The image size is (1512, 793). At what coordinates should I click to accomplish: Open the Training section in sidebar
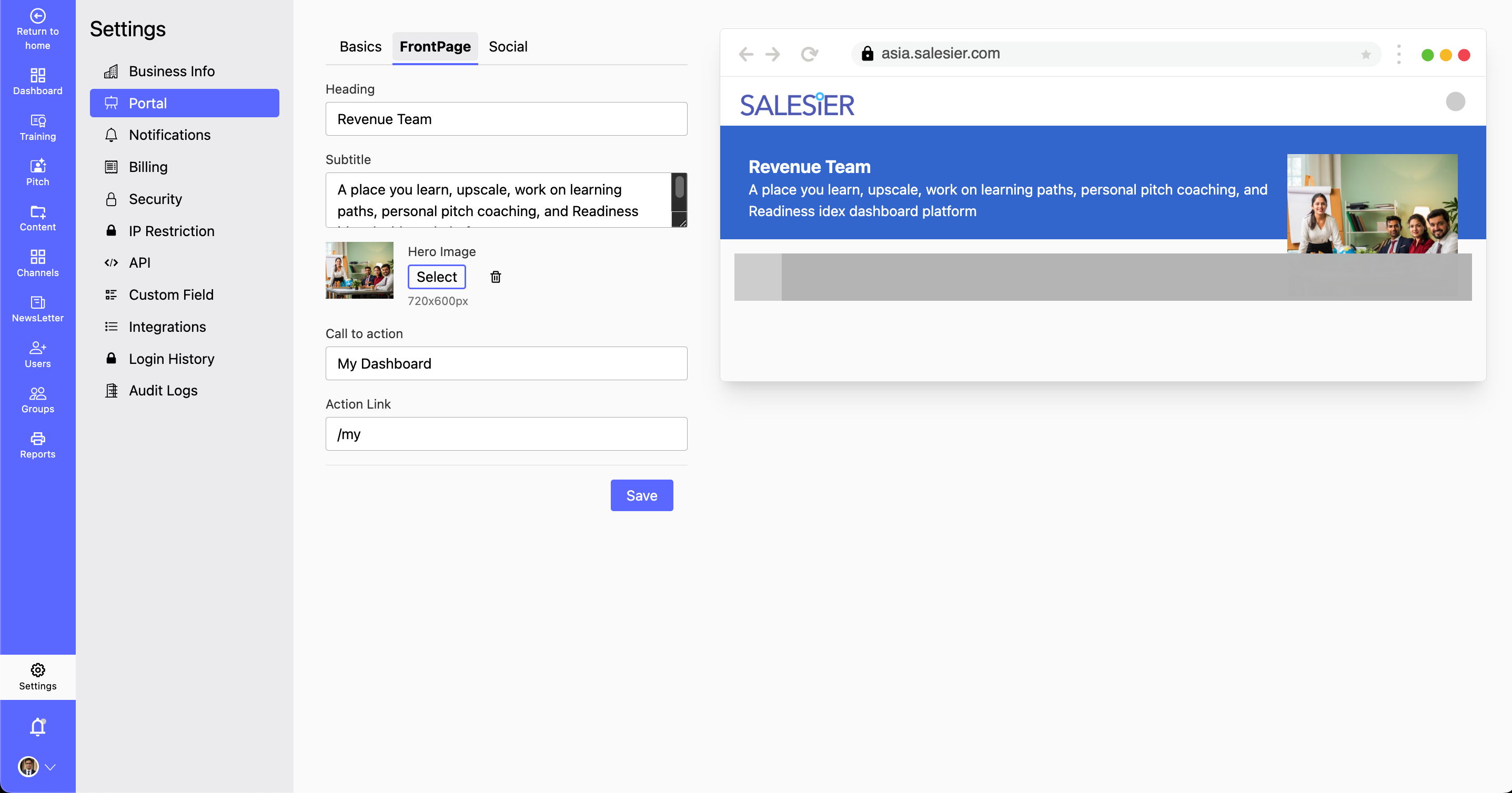(x=37, y=127)
